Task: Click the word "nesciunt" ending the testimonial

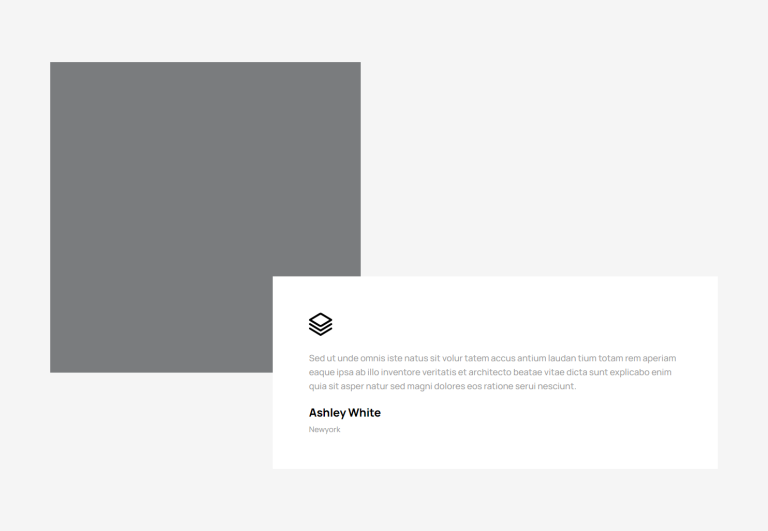Action: (555, 386)
